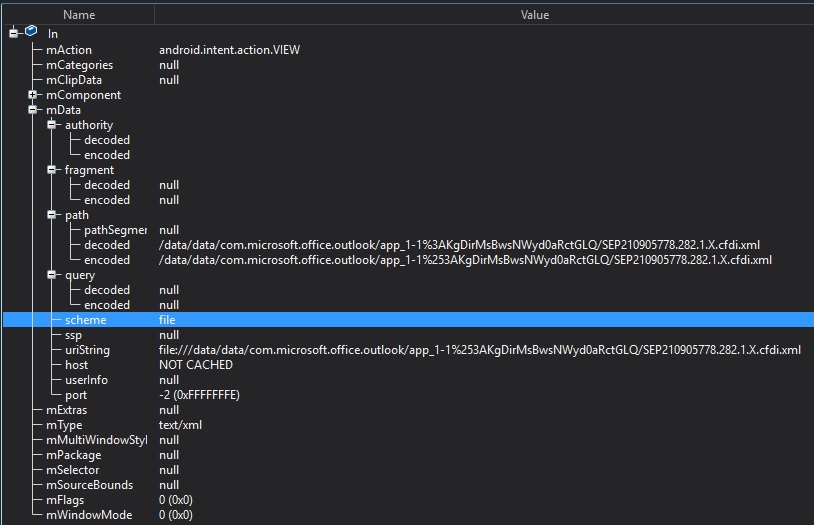Collapse the path node
The image size is (814, 525).
[x=52, y=215]
